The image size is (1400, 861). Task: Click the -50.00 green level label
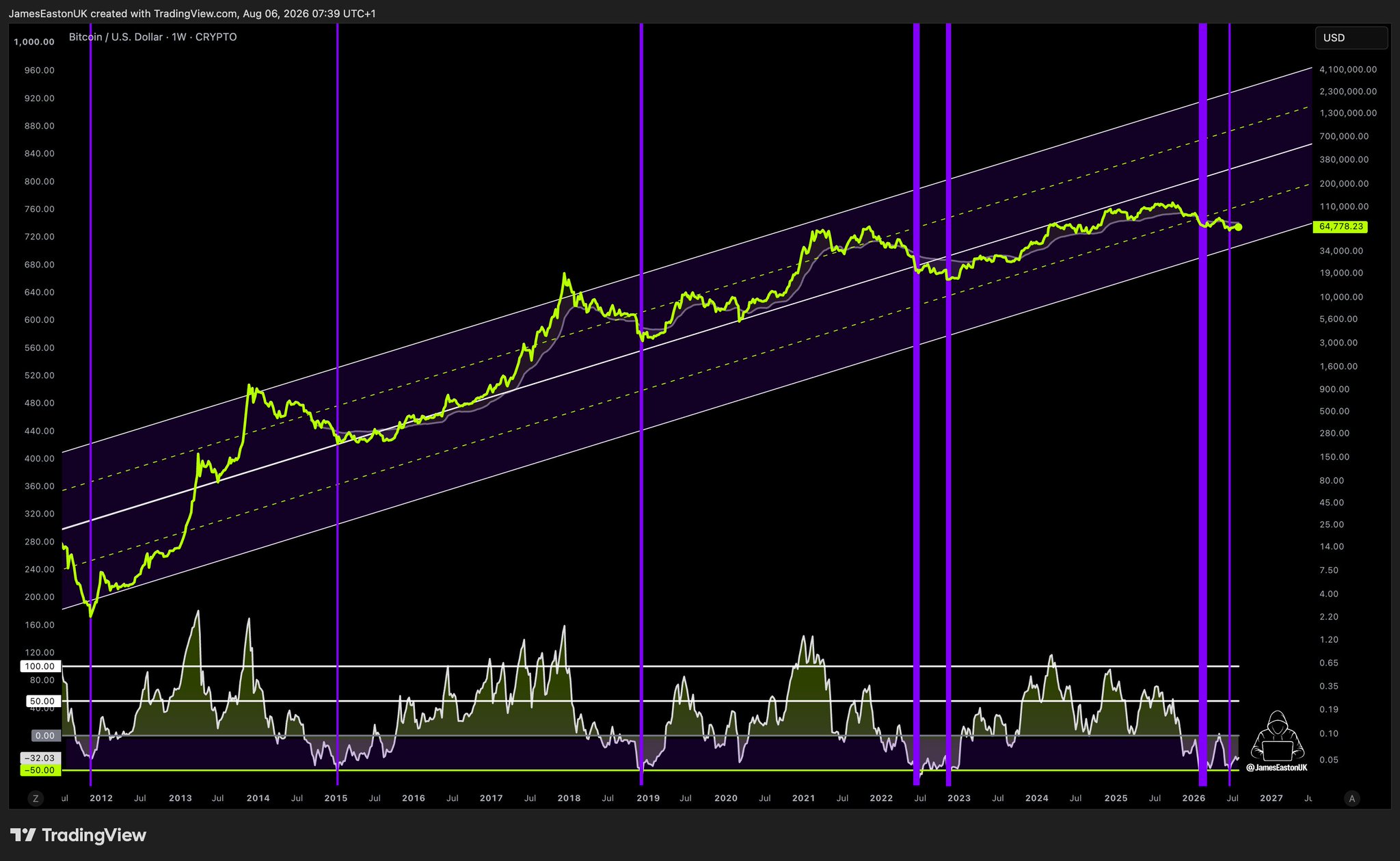pos(40,770)
